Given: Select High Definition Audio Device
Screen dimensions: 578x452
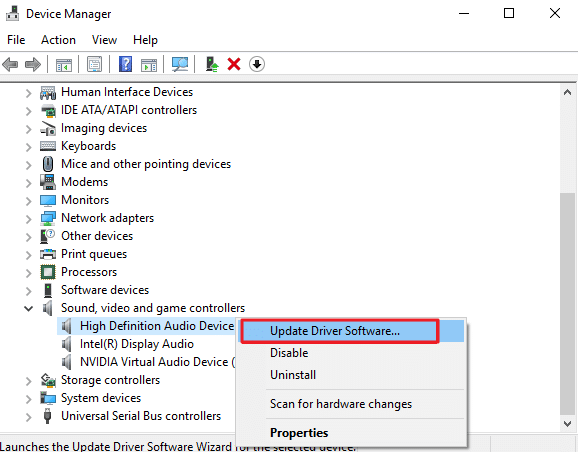Looking at the screenshot, I should click(x=157, y=326).
